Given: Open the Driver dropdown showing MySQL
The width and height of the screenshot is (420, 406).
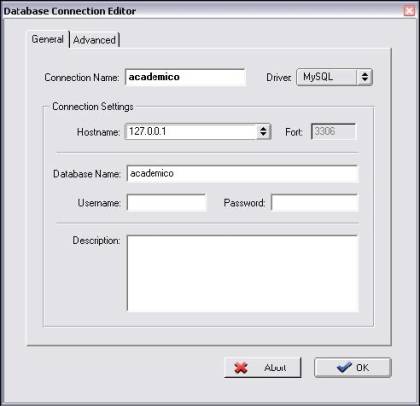Looking at the screenshot, I should [334, 77].
